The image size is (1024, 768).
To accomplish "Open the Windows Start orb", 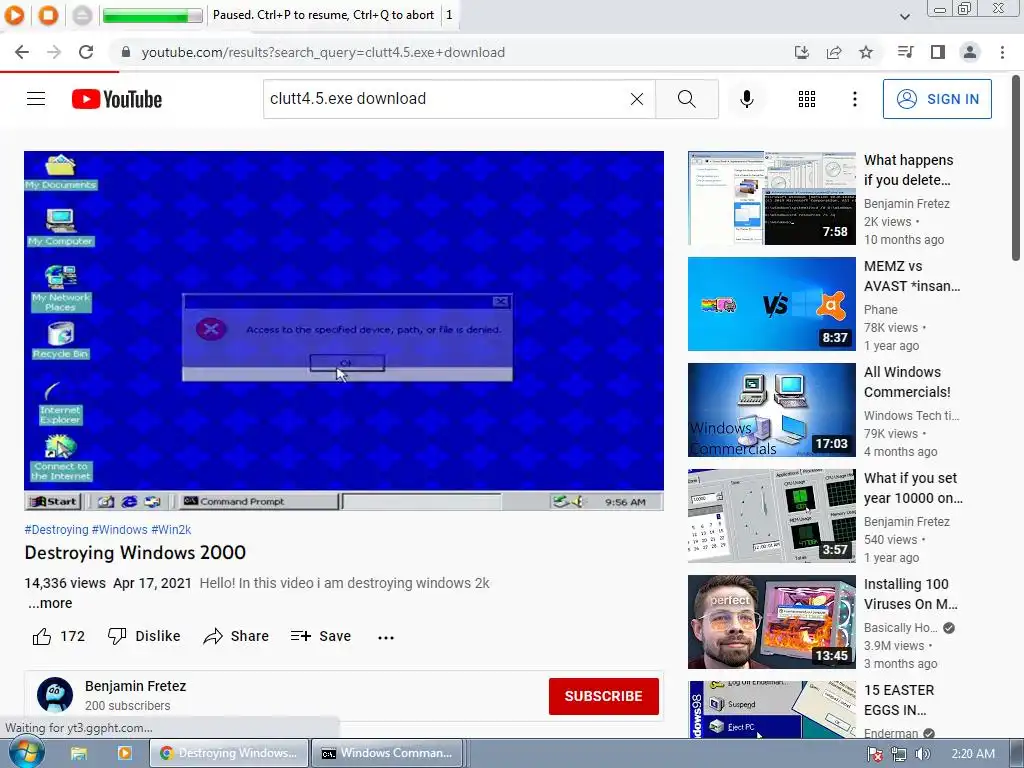I will click(x=26, y=753).
